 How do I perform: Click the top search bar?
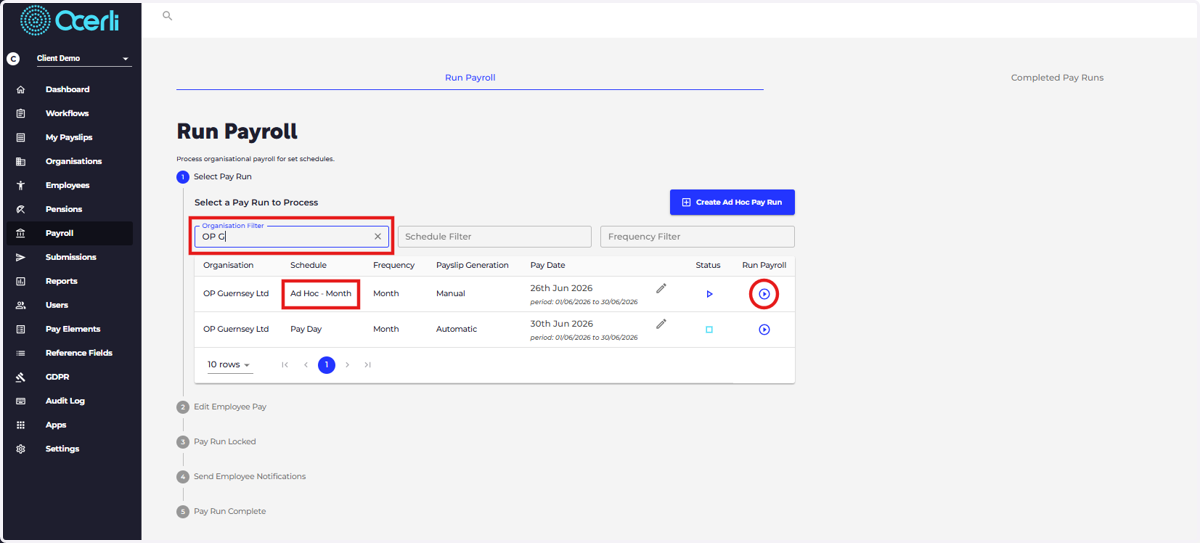click(x=670, y=16)
